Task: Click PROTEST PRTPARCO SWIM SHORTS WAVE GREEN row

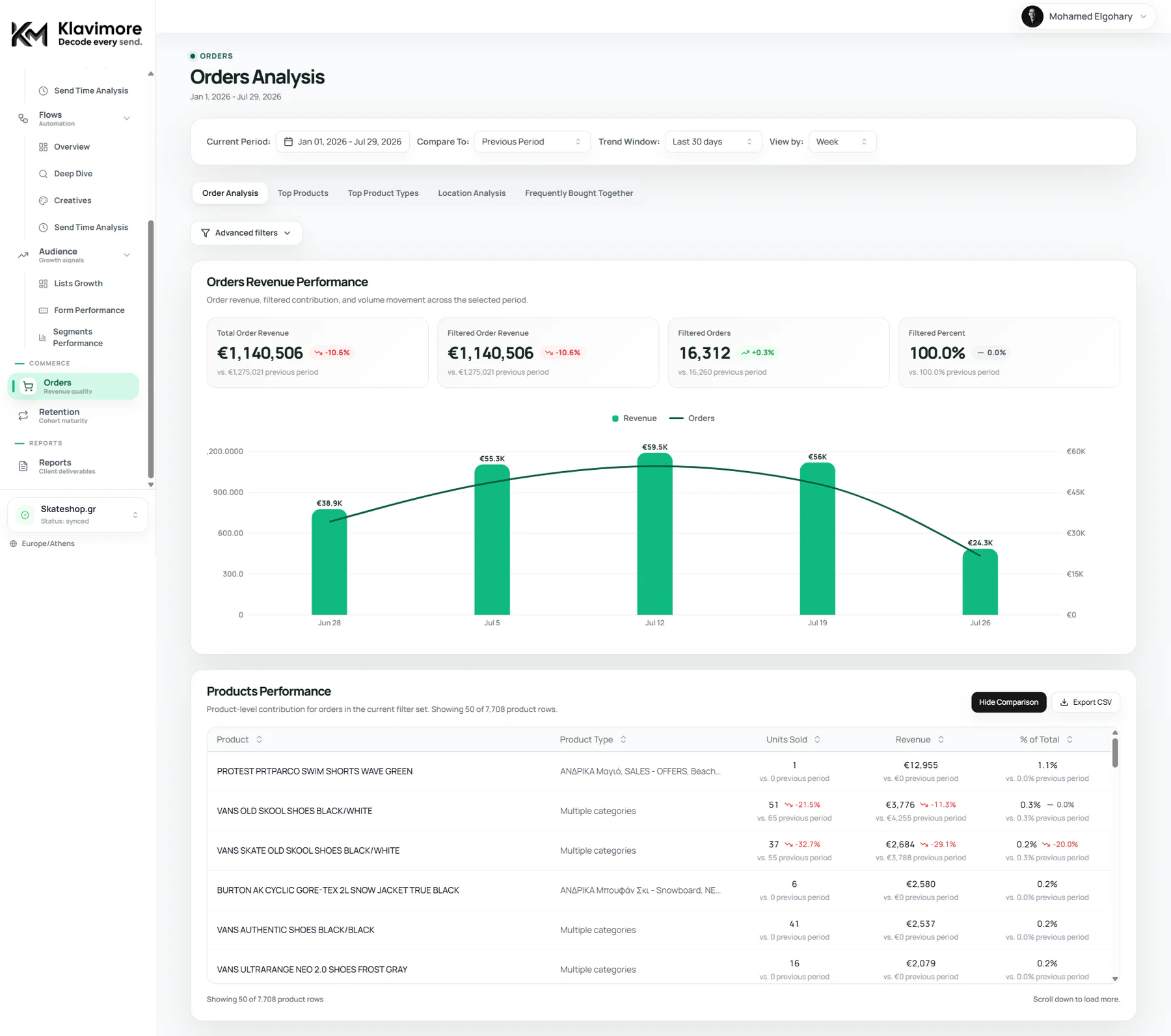Action: coord(659,772)
